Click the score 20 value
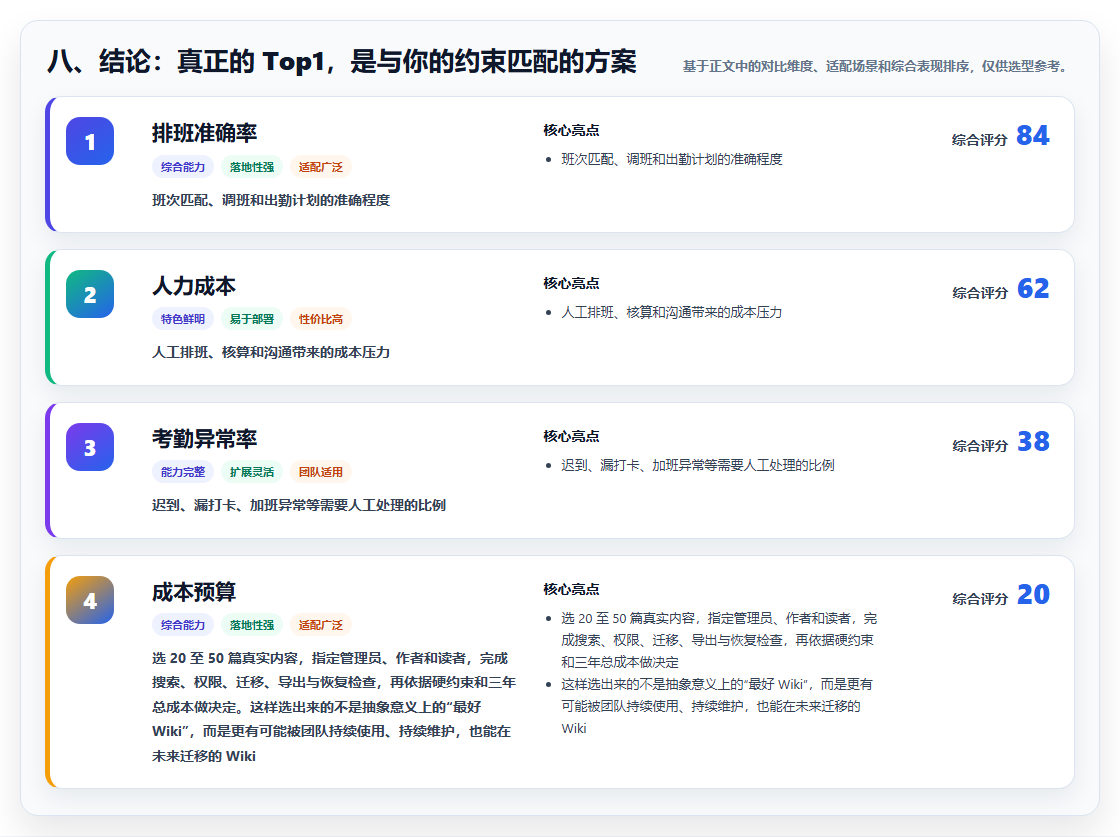The height and width of the screenshot is (837, 1120). click(x=1033, y=594)
